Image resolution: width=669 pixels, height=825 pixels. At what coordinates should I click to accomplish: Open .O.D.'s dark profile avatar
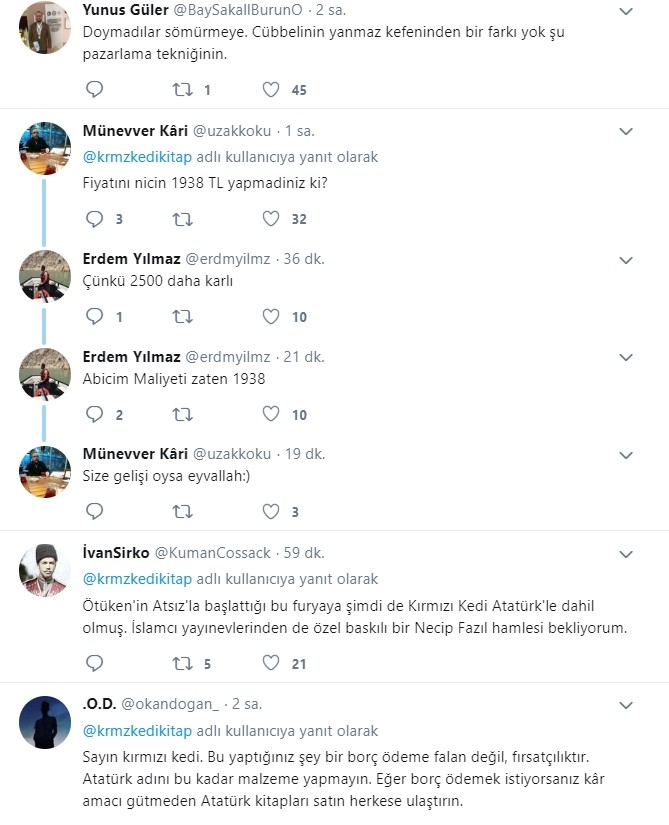(x=45, y=723)
